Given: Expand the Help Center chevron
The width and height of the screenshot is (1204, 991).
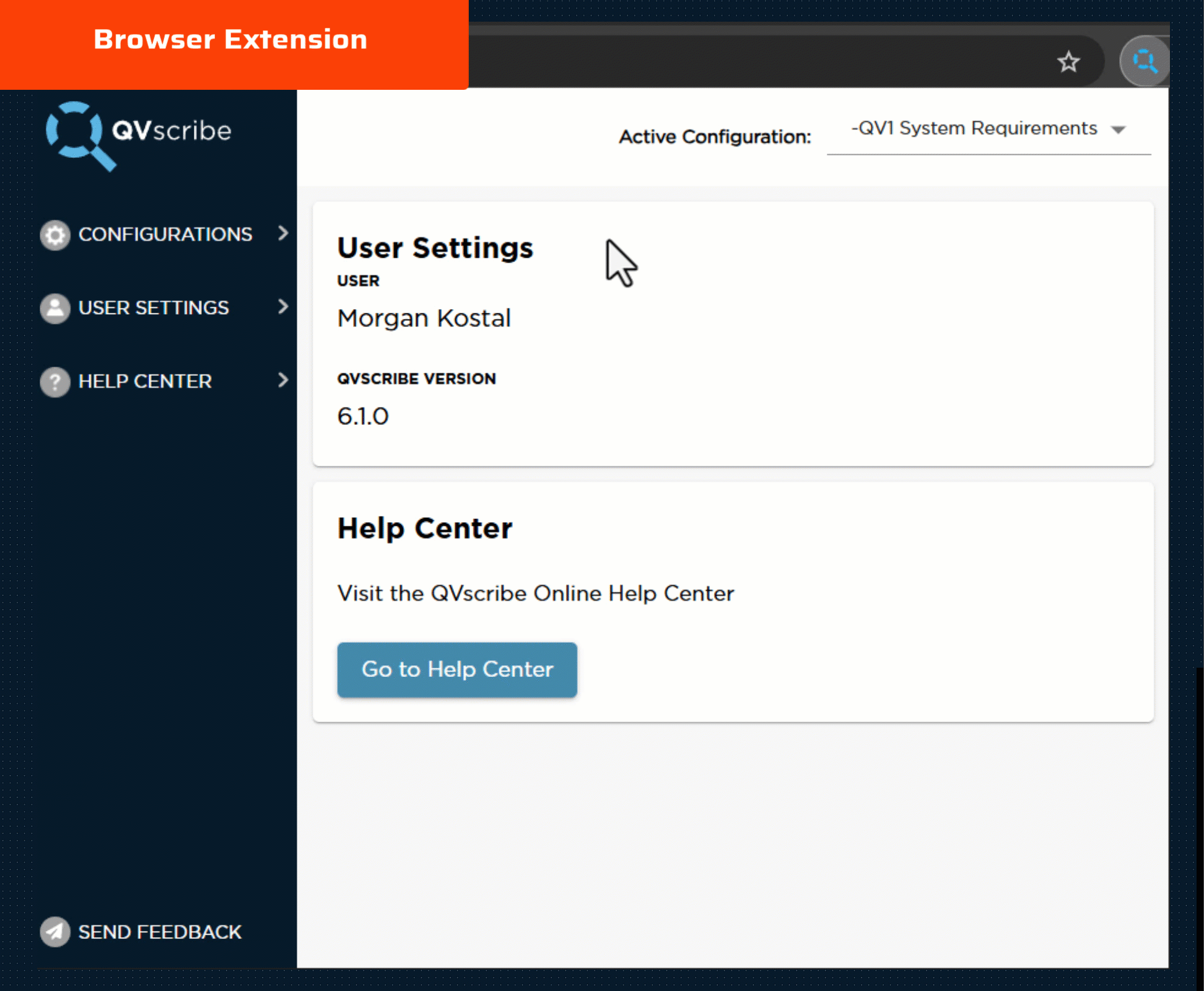Looking at the screenshot, I should 283,380.
